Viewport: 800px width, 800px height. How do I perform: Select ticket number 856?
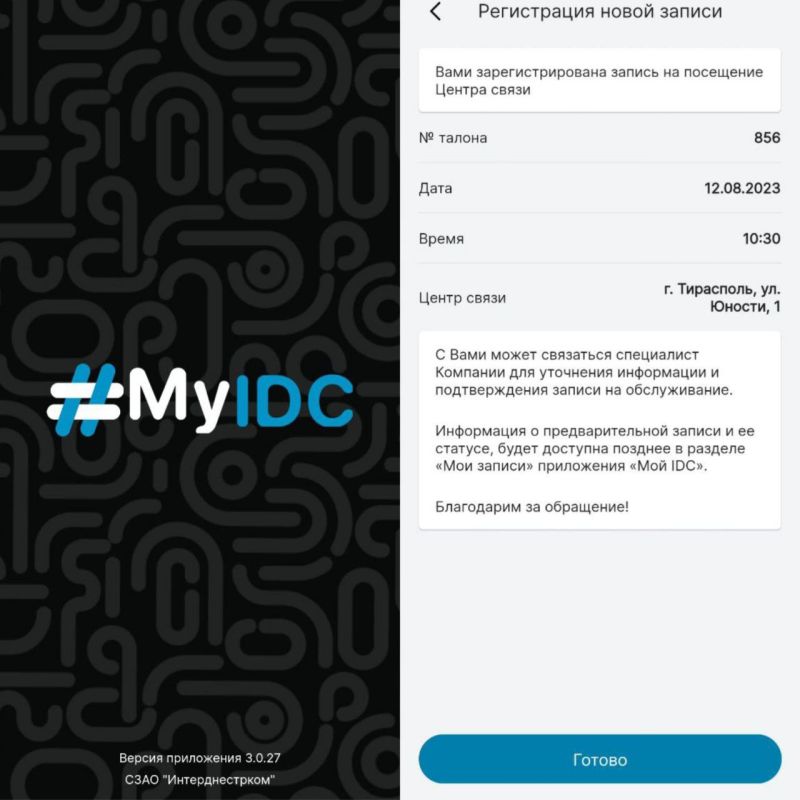pyautogui.click(x=766, y=138)
